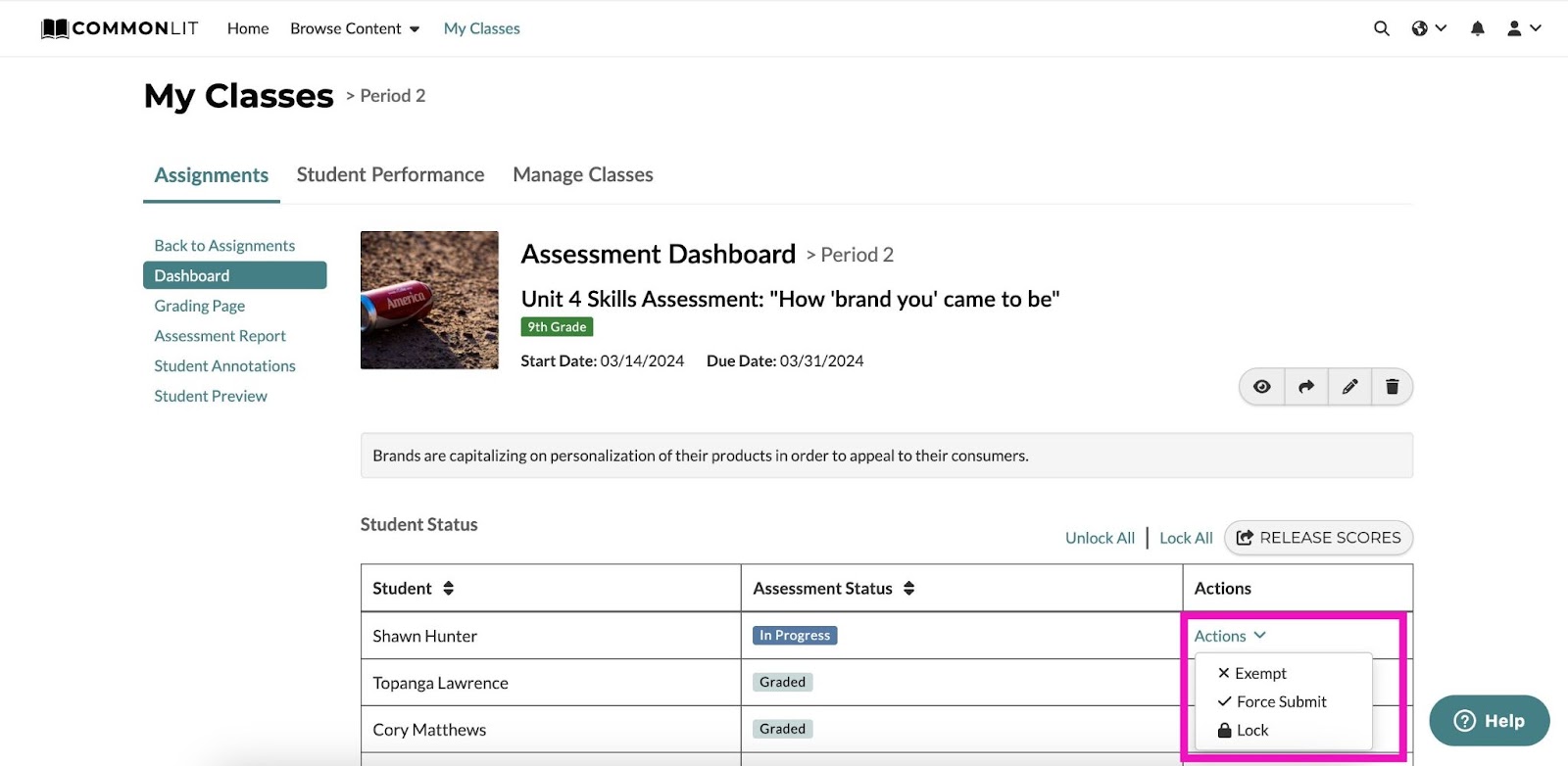This screenshot has height=766, width=1568.
Task: Delete assignment with trash icon
Action: click(1392, 387)
